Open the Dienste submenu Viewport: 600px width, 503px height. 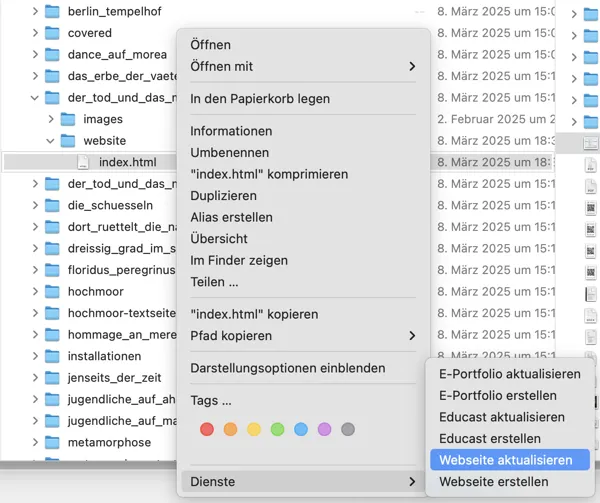click(303, 482)
